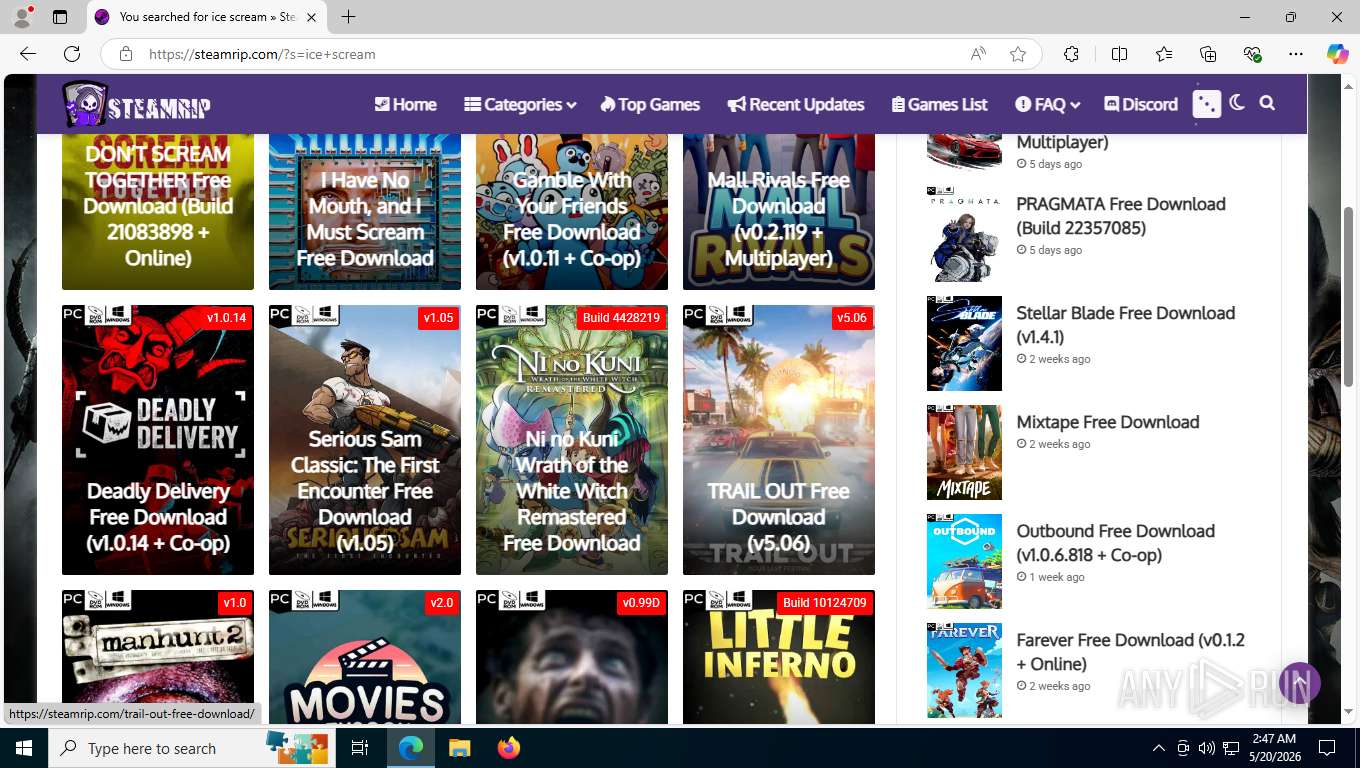
Task: Open the Recent Updates menu item
Action: tap(796, 104)
